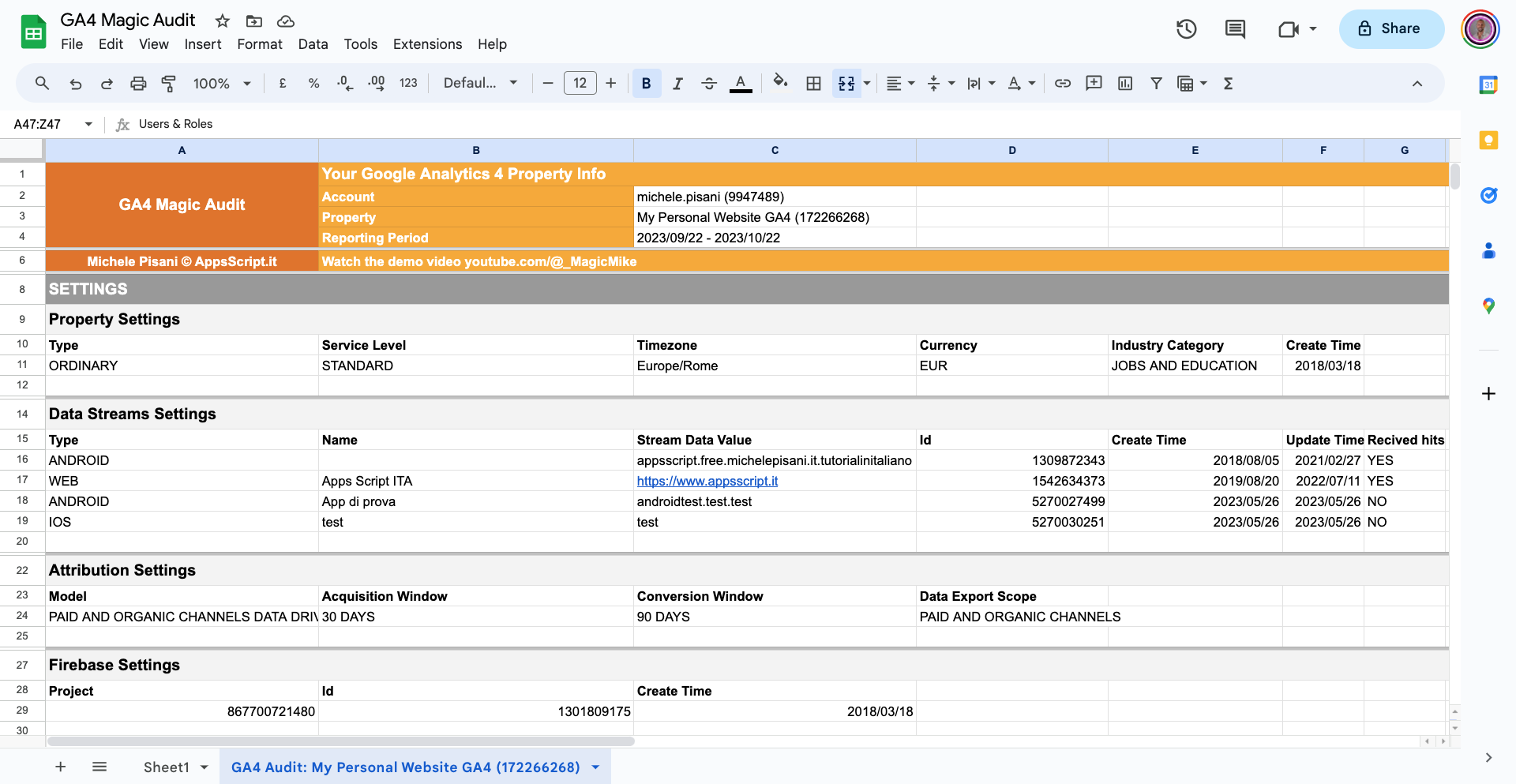Click the Share button
Viewport: 1516px width, 784px height.
1391,28
